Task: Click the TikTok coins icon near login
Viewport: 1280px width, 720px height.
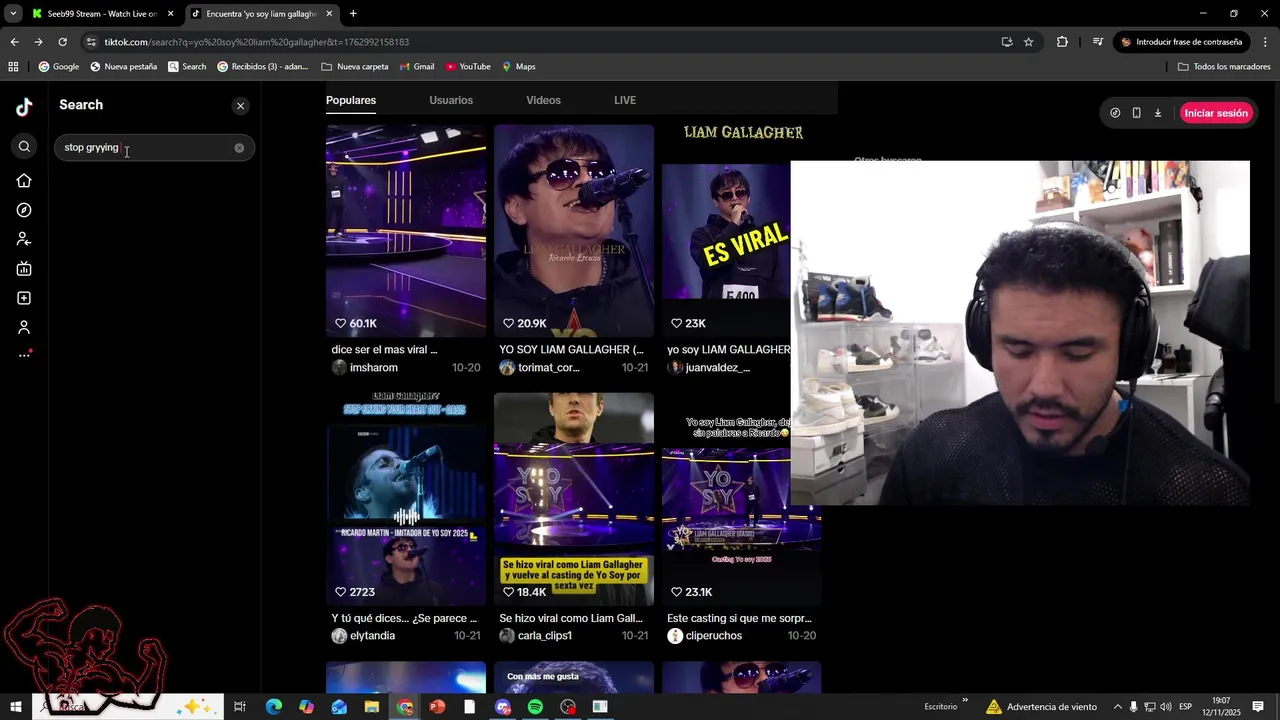Action: tap(1115, 113)
